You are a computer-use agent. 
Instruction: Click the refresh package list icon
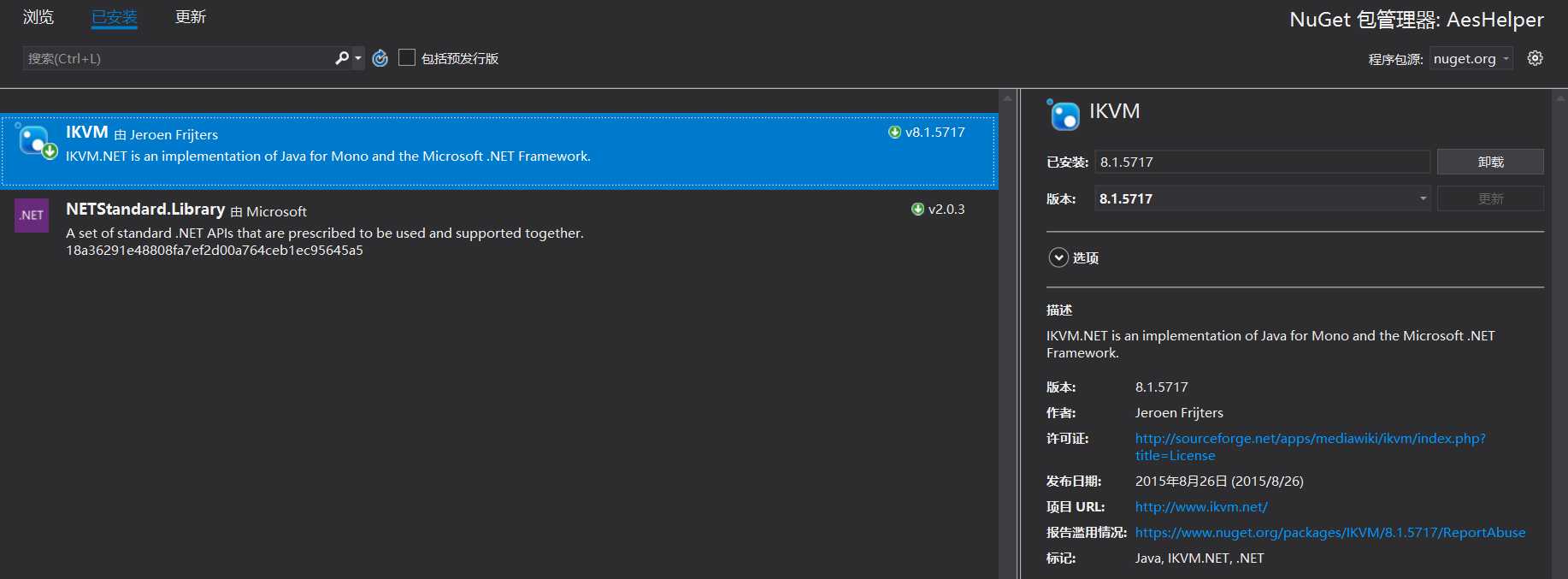(380, 58)
